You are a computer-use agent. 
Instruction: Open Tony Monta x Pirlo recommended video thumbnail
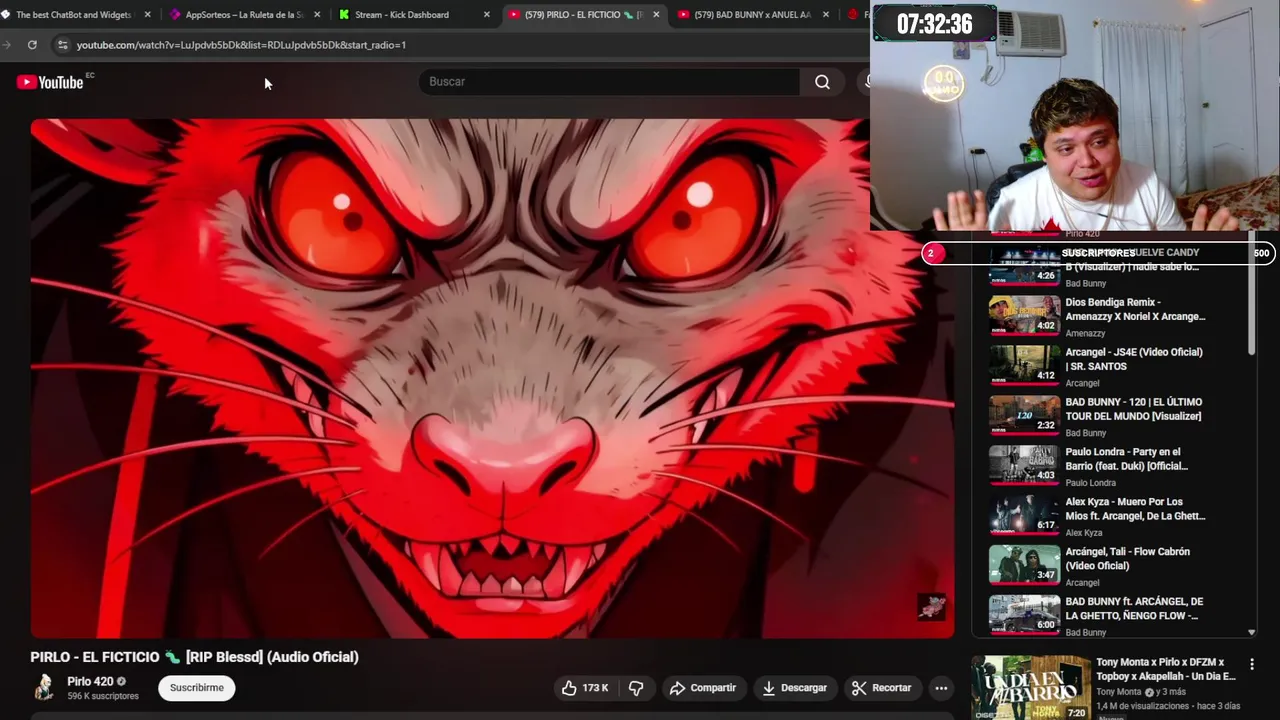[x=1030, y=688]
